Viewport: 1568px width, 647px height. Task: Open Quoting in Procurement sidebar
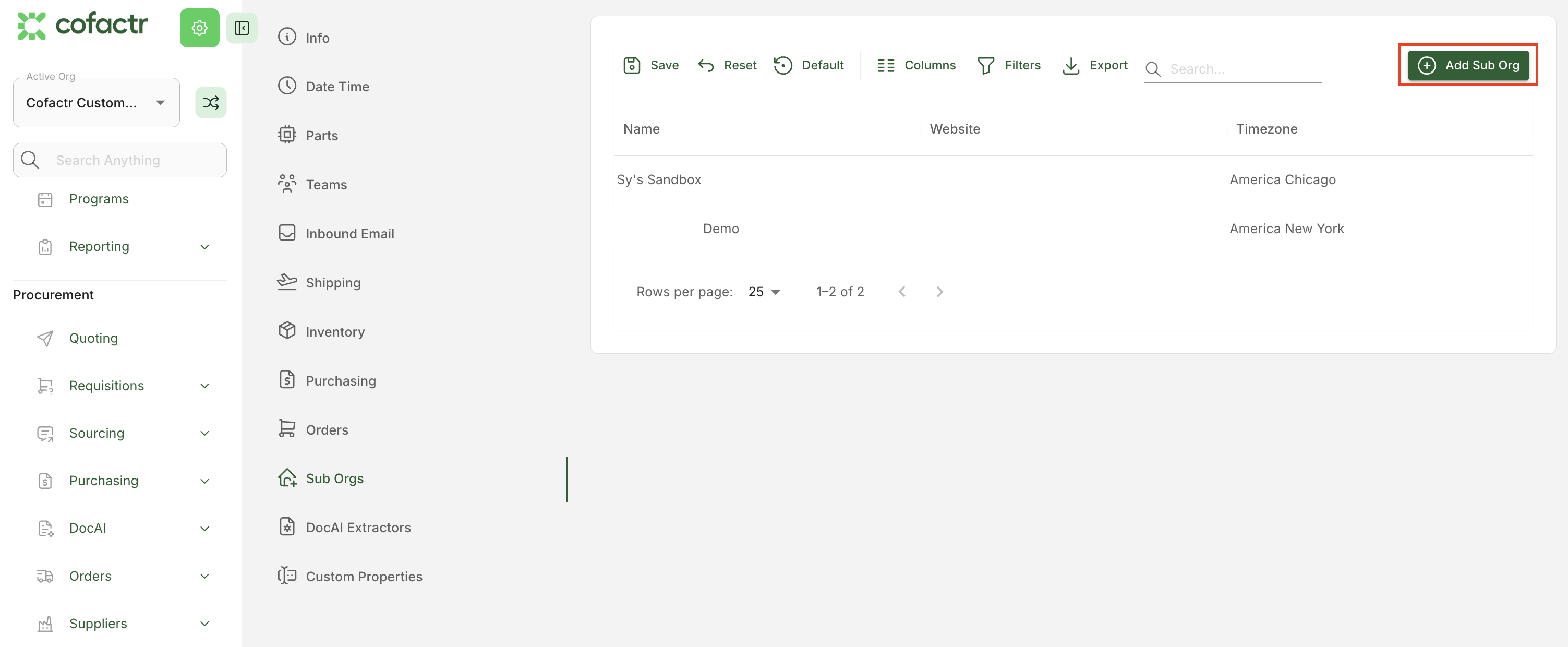click(x=93, y=338)
